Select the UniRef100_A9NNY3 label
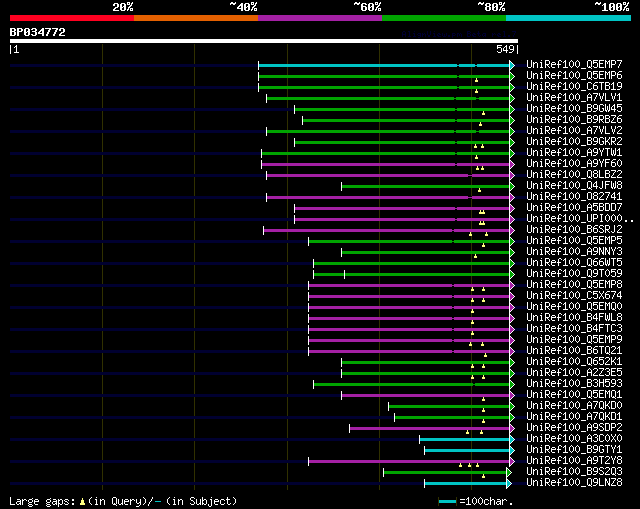The image size is (640, 509). pos(574,252)
